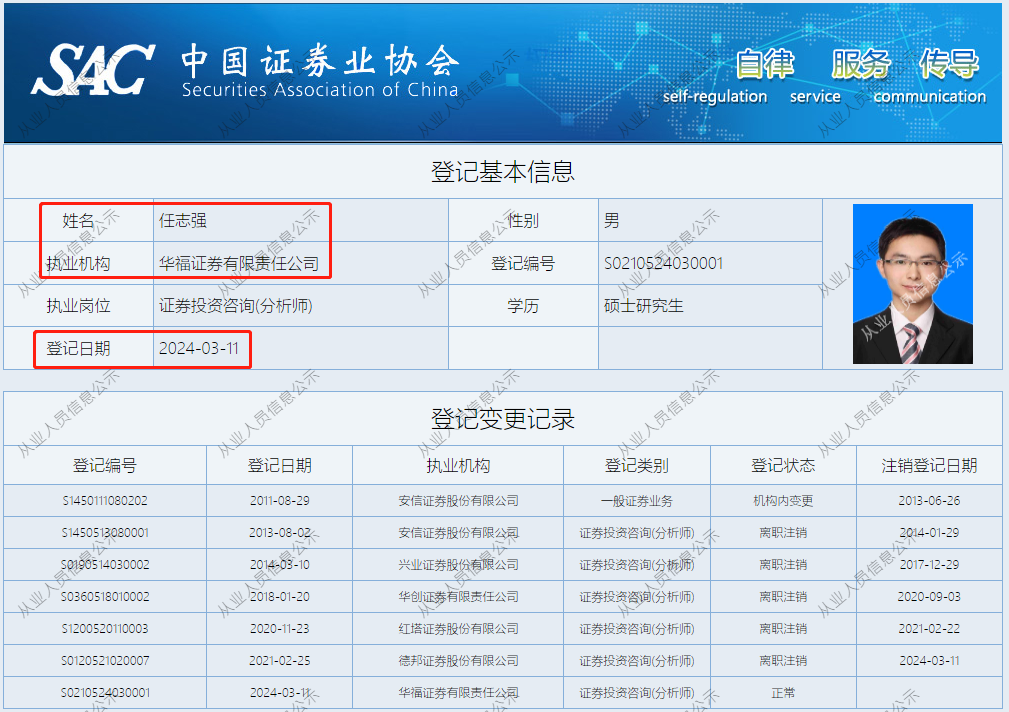The height and width of the screenshot is (712, 1009).
Task: Click the 登记变更记录 section heading
Action: click(x=503, y=419)
